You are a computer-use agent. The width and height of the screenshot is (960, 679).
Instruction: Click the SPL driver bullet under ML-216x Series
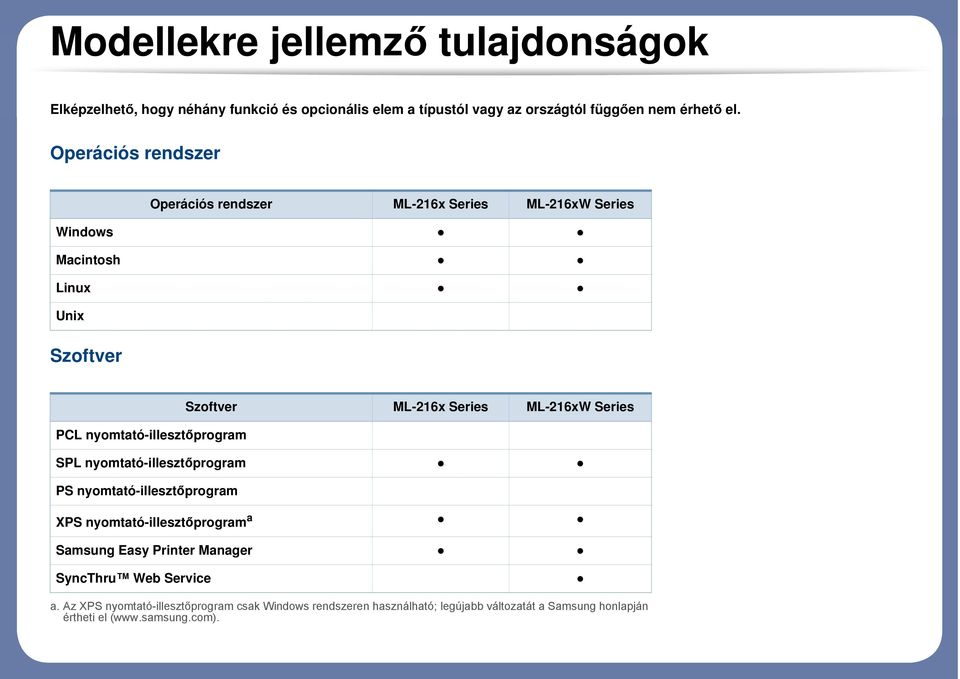pyautogui.click(x=441, y=463)
